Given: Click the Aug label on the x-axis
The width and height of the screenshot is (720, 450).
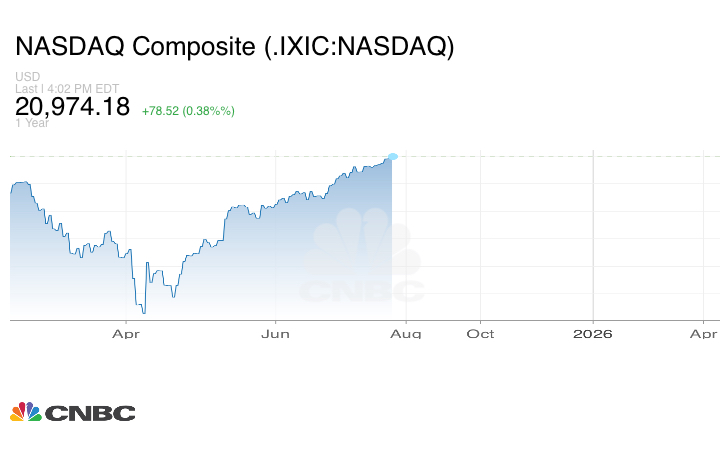Looking at the screenshot, I should pyautogui.click(x=407, y=333).
